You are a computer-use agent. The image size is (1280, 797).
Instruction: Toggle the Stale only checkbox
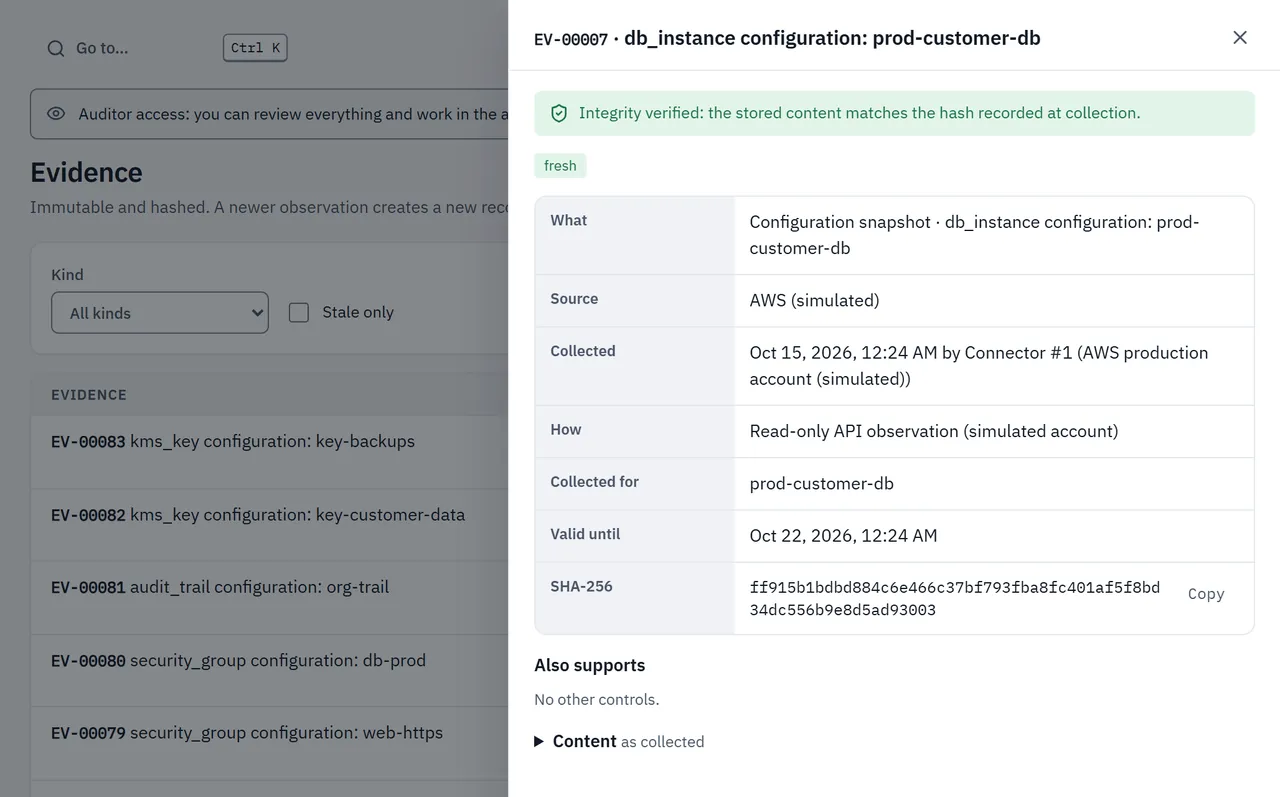(299, 313)
